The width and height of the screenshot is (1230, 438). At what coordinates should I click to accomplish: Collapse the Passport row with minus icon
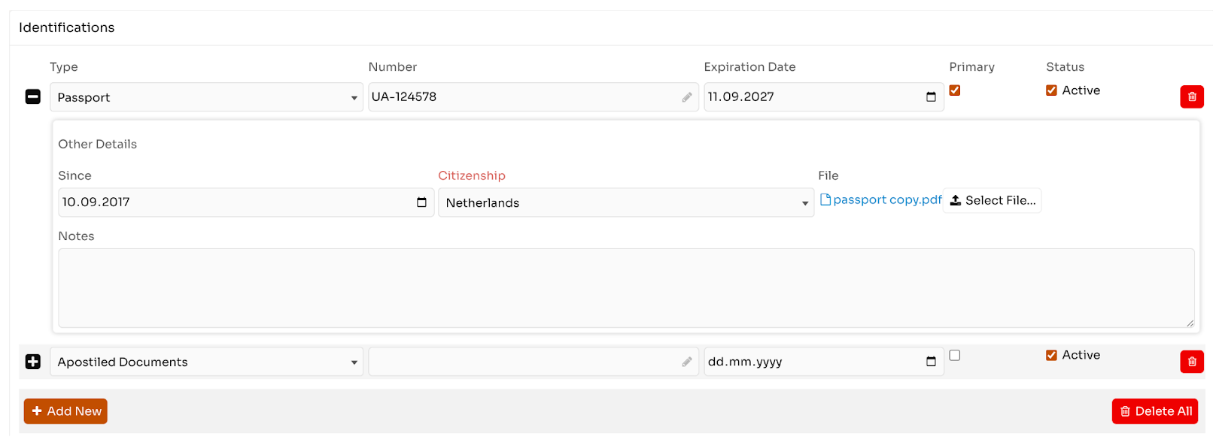point(33,97)
